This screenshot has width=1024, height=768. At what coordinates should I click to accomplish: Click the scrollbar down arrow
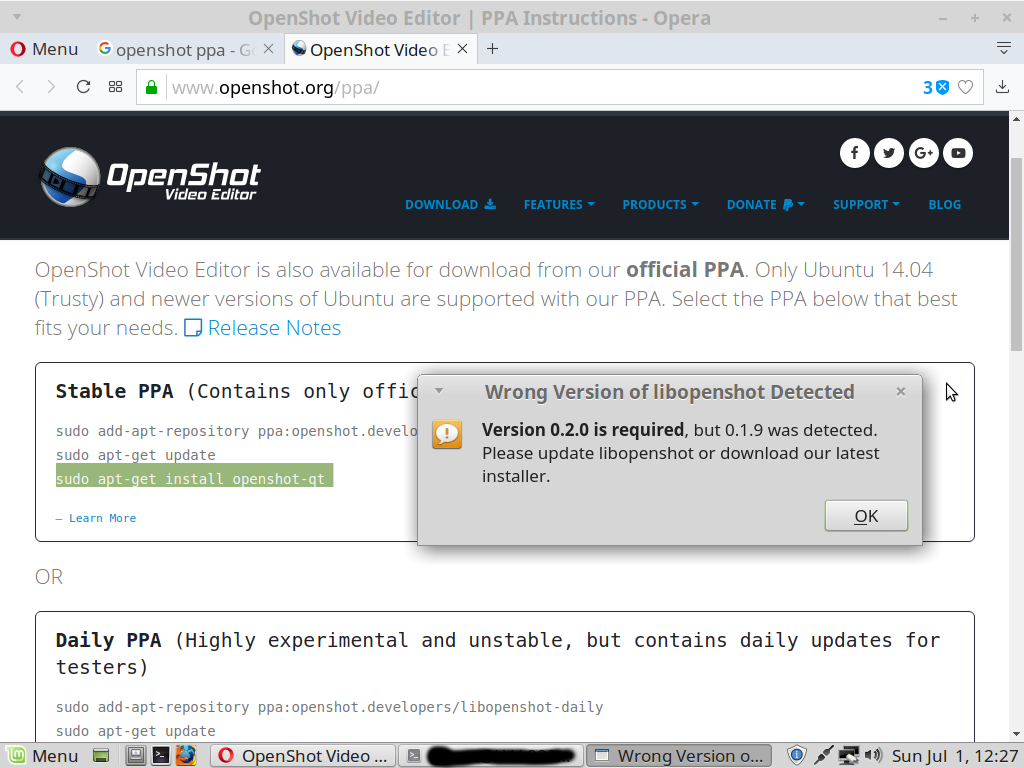1016,733
